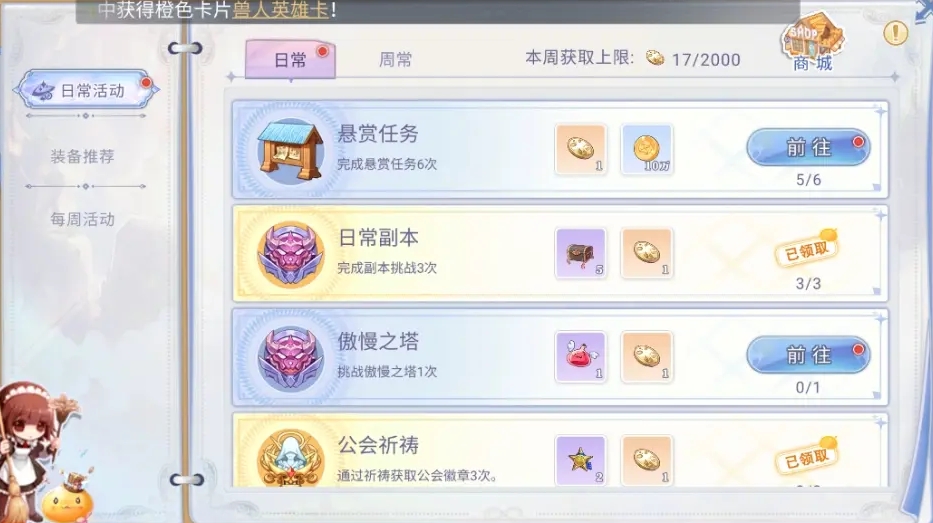Screen dimensions: 933x523
Task: View the star badge reward in 公会祈祷
Action: [x=581, y=460]
